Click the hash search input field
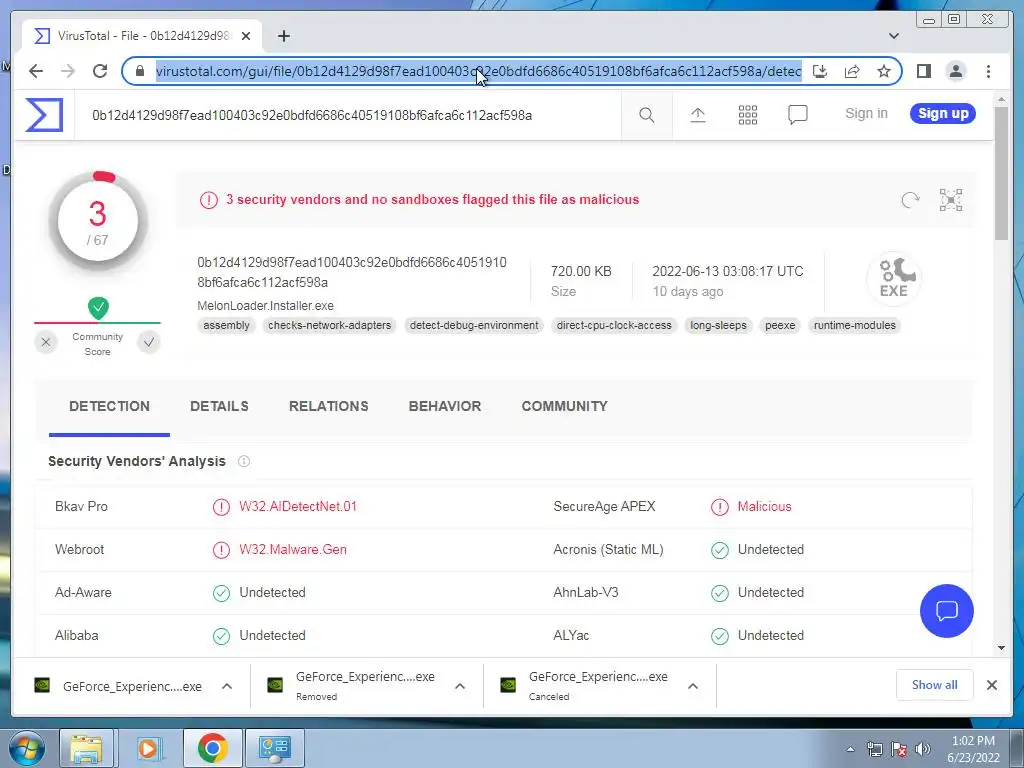This screenshot has width=1024, height=768. (348, 116)
